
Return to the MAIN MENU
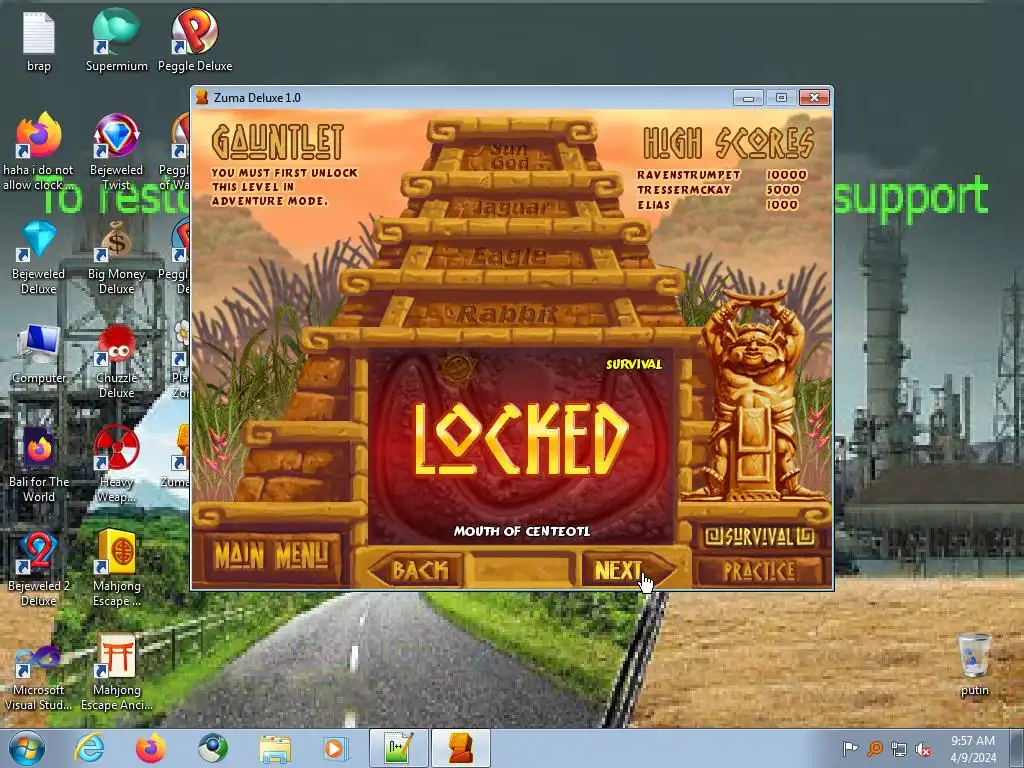click(271, 556)
